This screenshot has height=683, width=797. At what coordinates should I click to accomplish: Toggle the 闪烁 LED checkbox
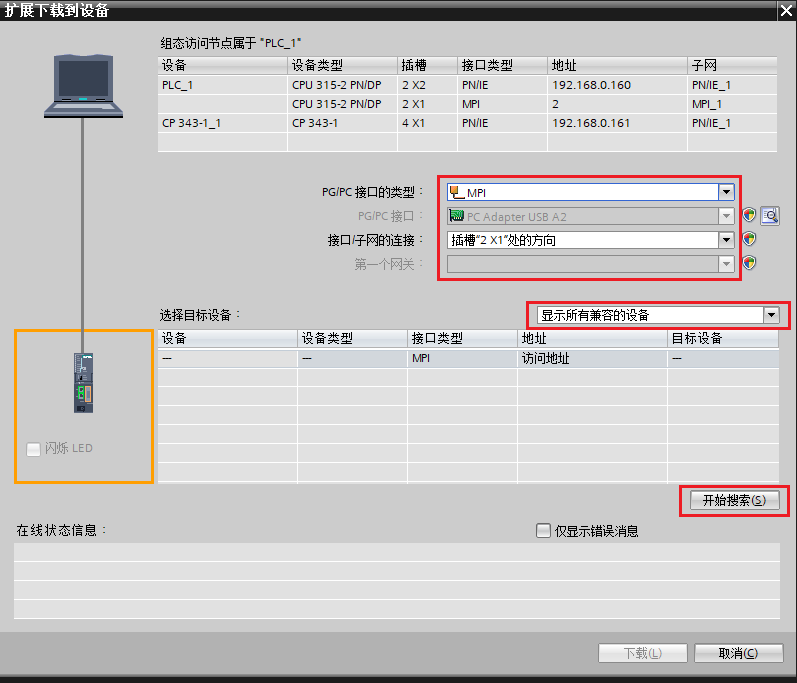pos(33,449)
